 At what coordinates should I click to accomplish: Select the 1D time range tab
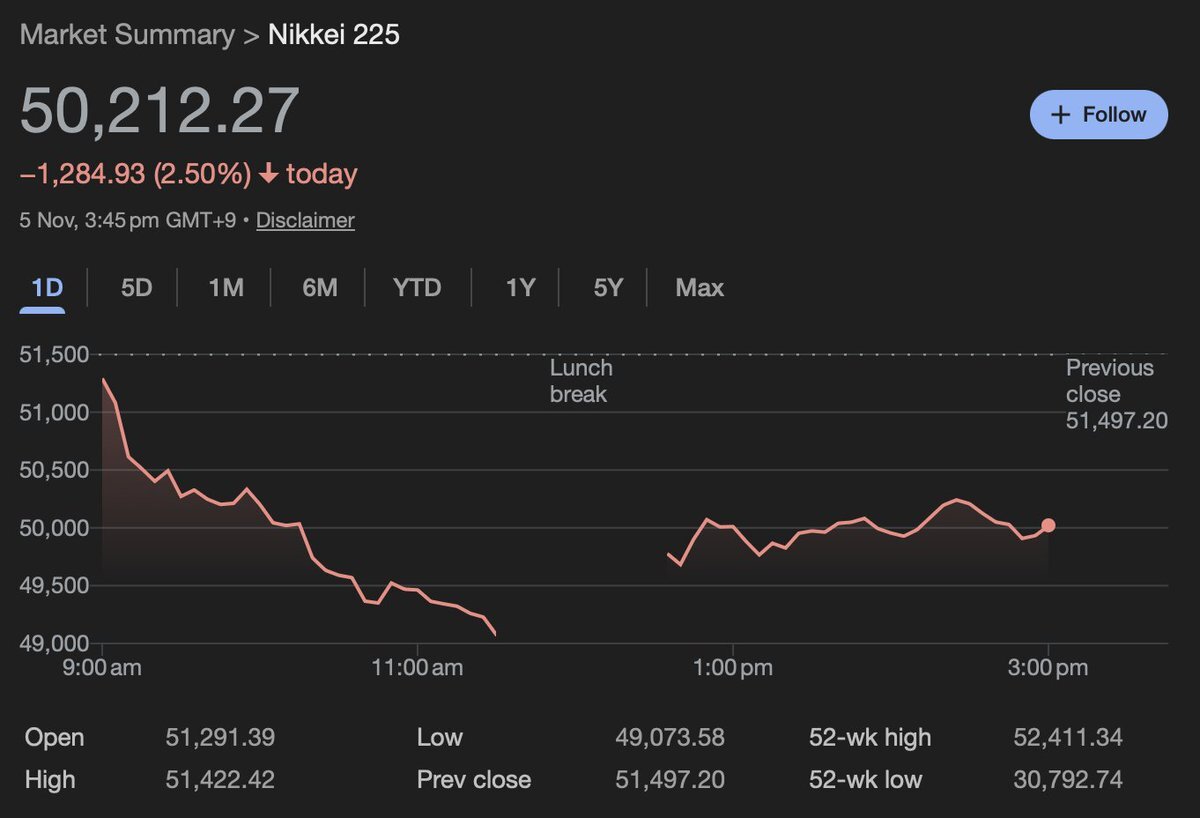click(x=46, y=288)
